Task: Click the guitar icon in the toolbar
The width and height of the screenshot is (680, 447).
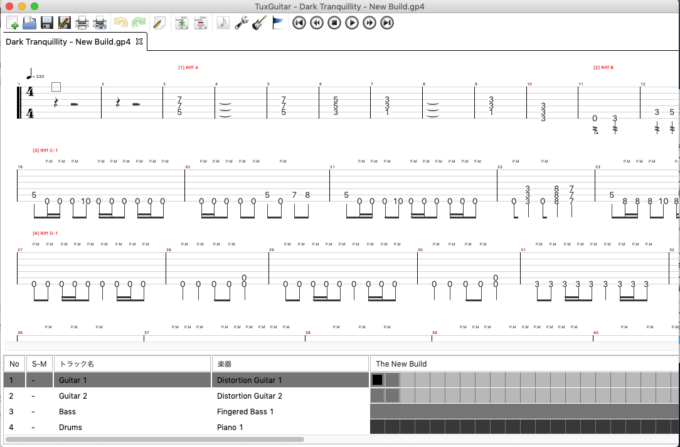Action: pyautogui.click(x=259, y=22)
